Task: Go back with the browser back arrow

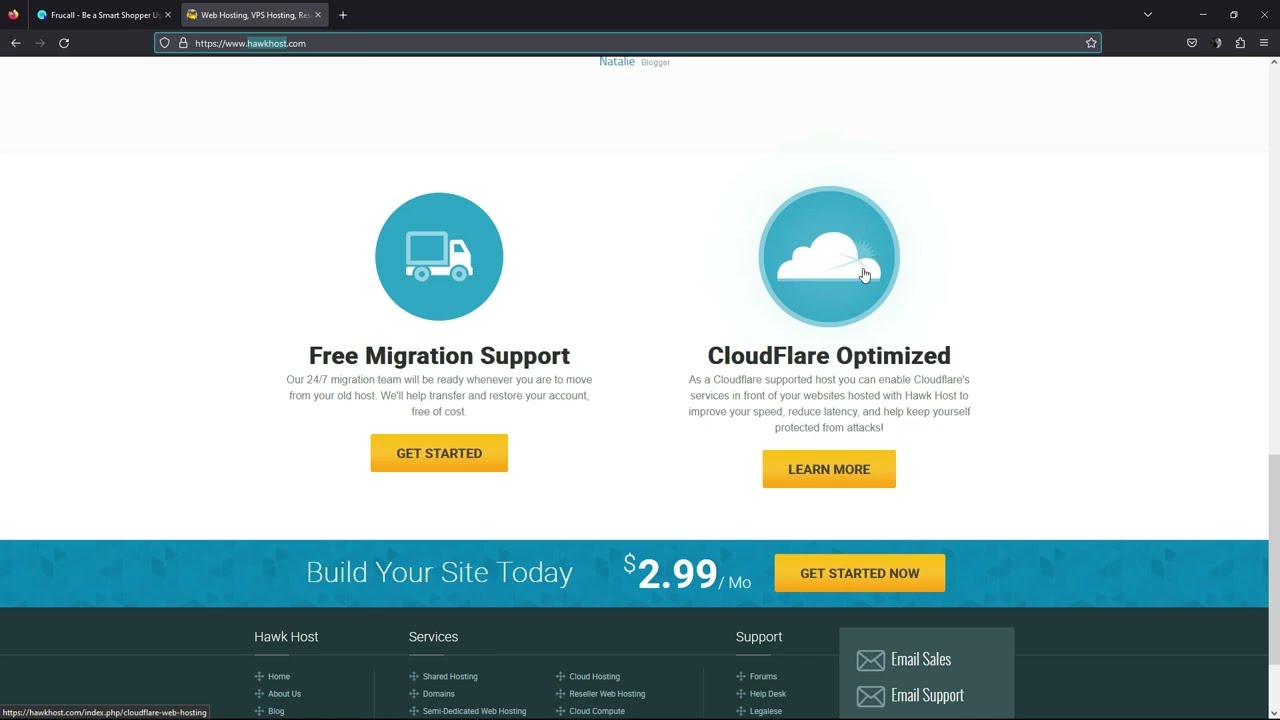Action: click(16, 43)
